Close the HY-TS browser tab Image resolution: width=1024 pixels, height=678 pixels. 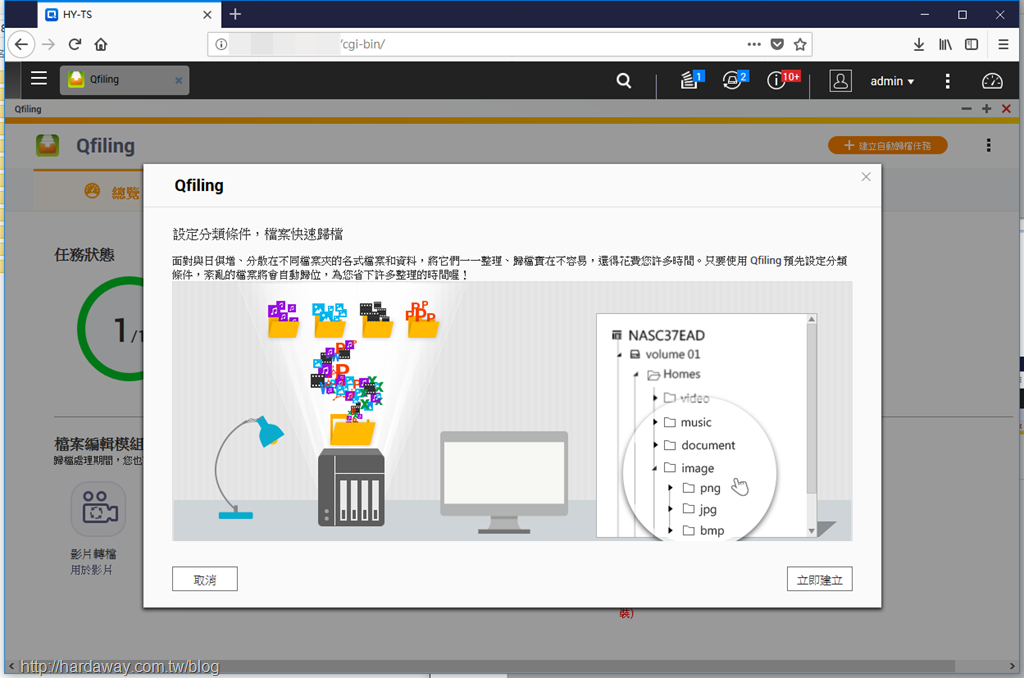point(207,14)
